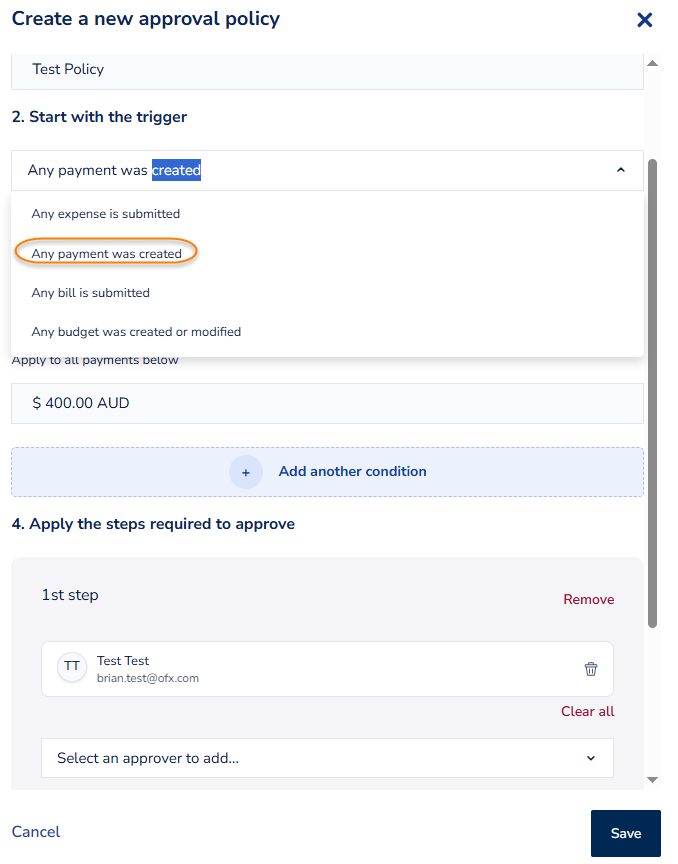Click the scrollbar down arrow
This screenshot has height=864, width=678.
coord(653,779)
